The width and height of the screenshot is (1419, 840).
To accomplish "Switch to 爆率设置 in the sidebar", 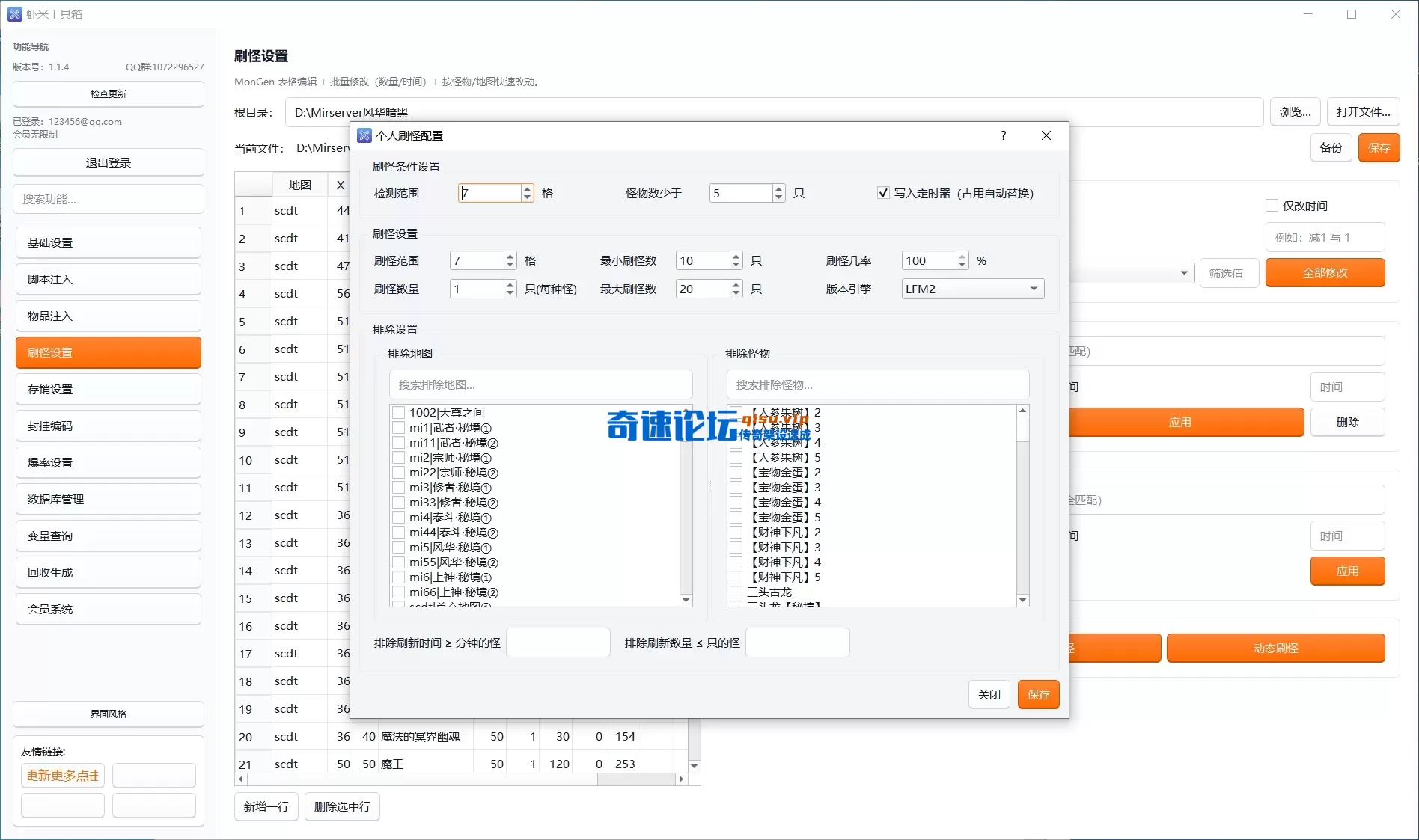I will pos(108,462).
